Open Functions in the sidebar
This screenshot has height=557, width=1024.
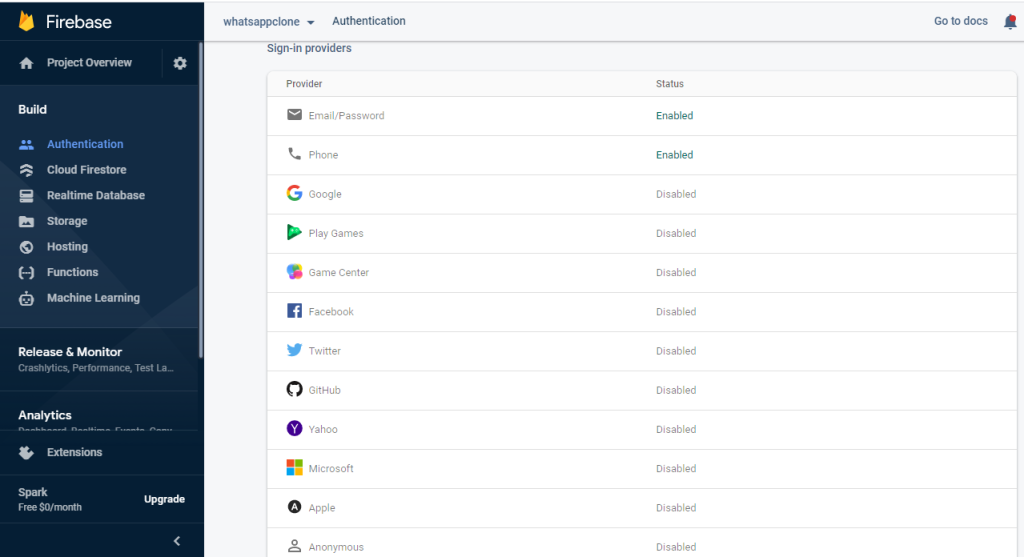click(x=72, y=272)
